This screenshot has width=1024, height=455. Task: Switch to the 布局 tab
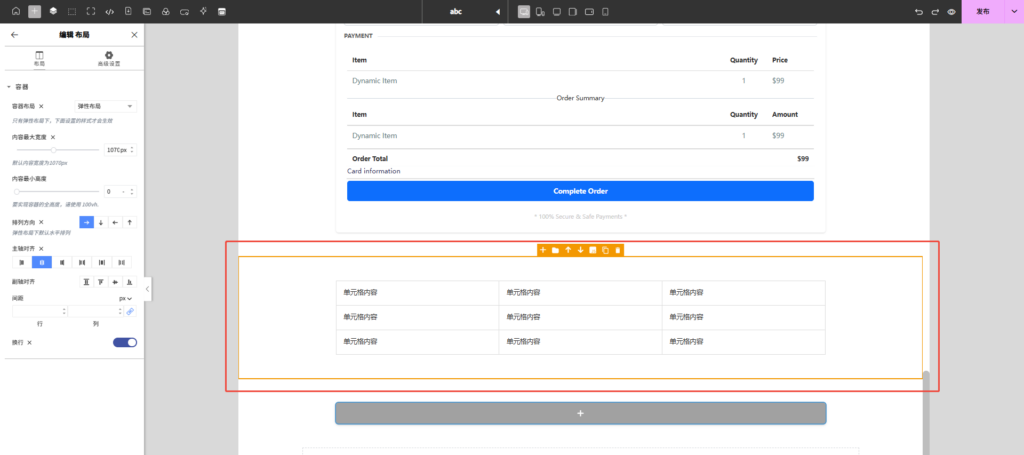click(39, 58)
